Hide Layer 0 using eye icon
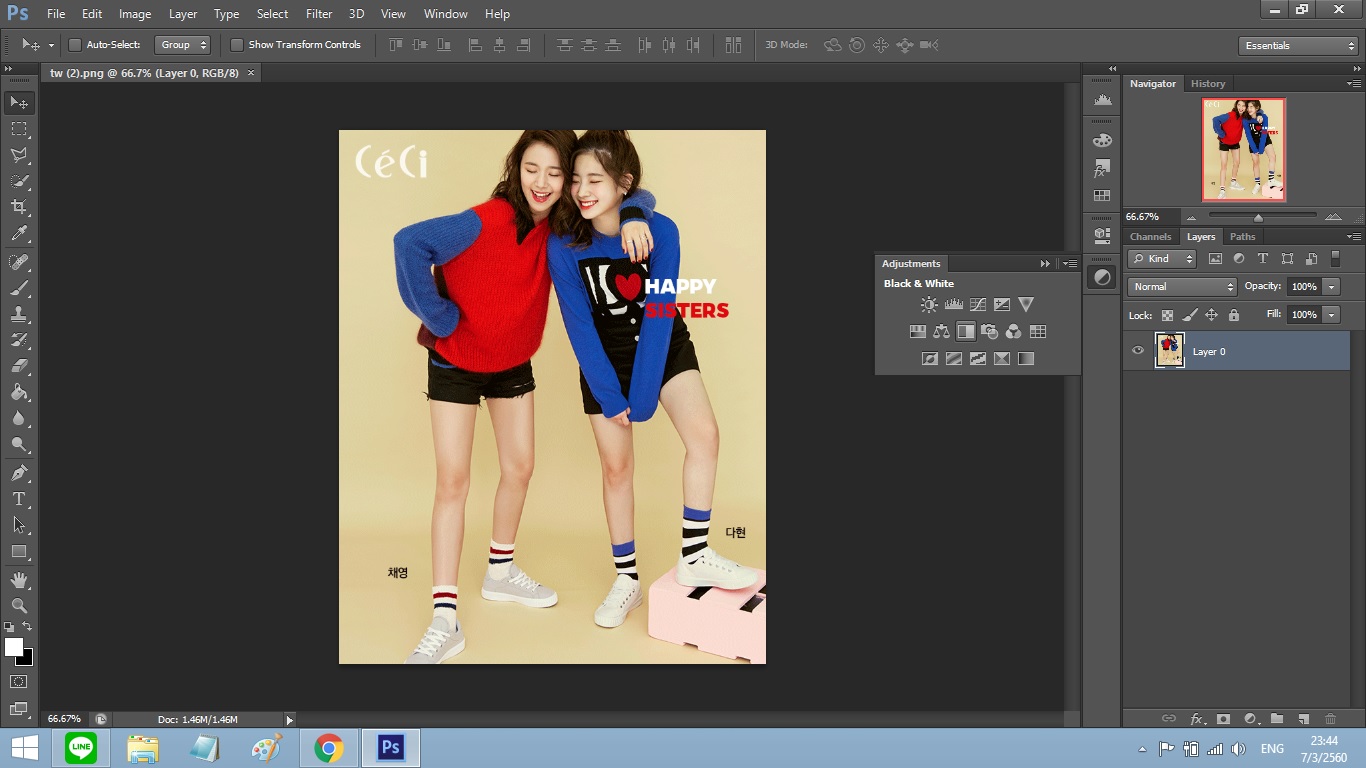Screen dimensions: 1366x768 pyautogui.click(x=1138, y=351)
